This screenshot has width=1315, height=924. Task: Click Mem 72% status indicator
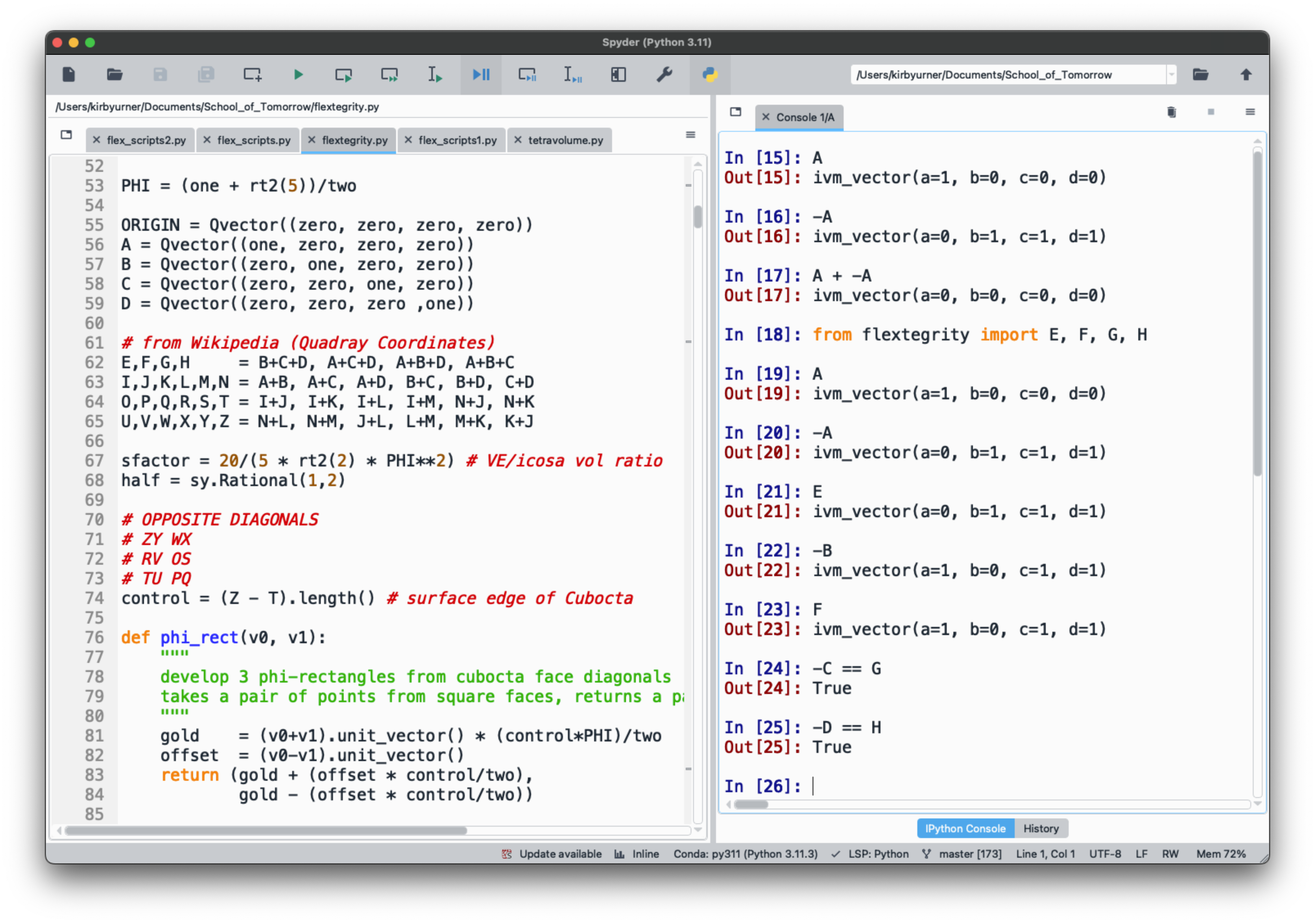click(x=1220, y=854)
